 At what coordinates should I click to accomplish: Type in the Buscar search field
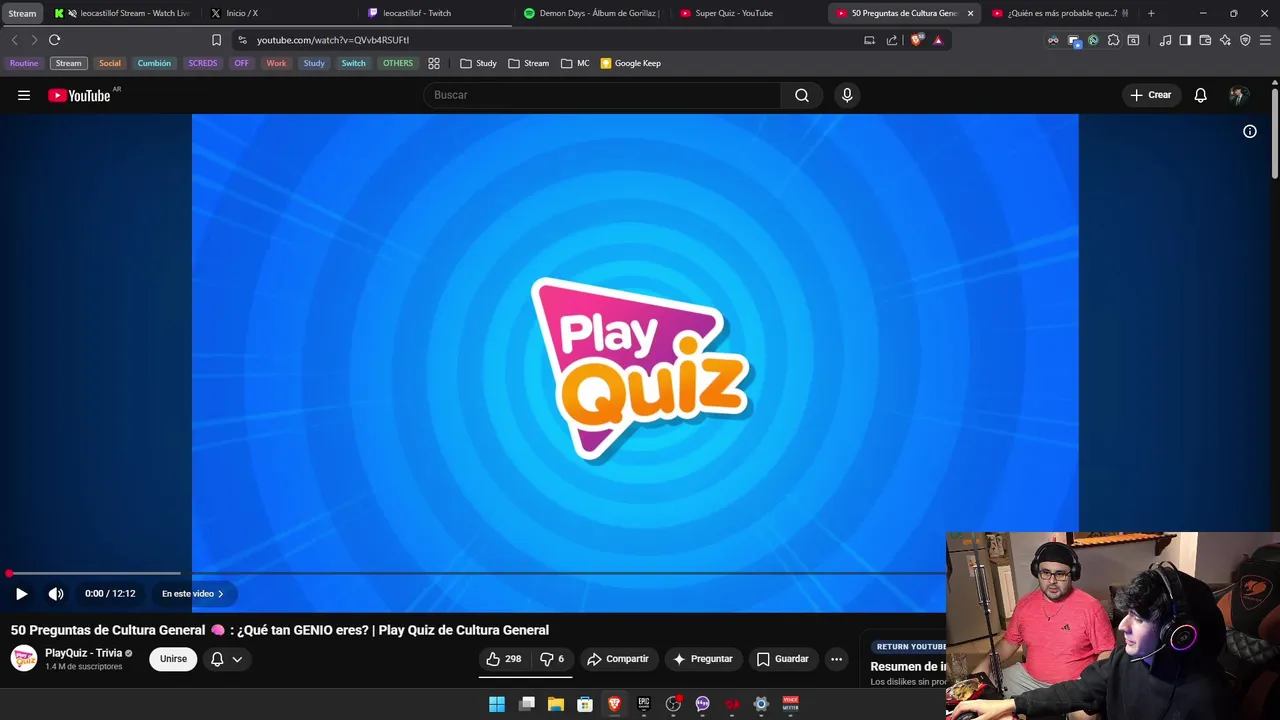(603, 95)
